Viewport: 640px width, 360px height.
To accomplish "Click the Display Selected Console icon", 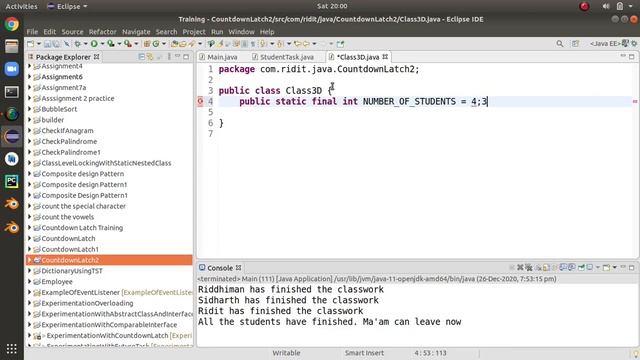I will [590, 268].
